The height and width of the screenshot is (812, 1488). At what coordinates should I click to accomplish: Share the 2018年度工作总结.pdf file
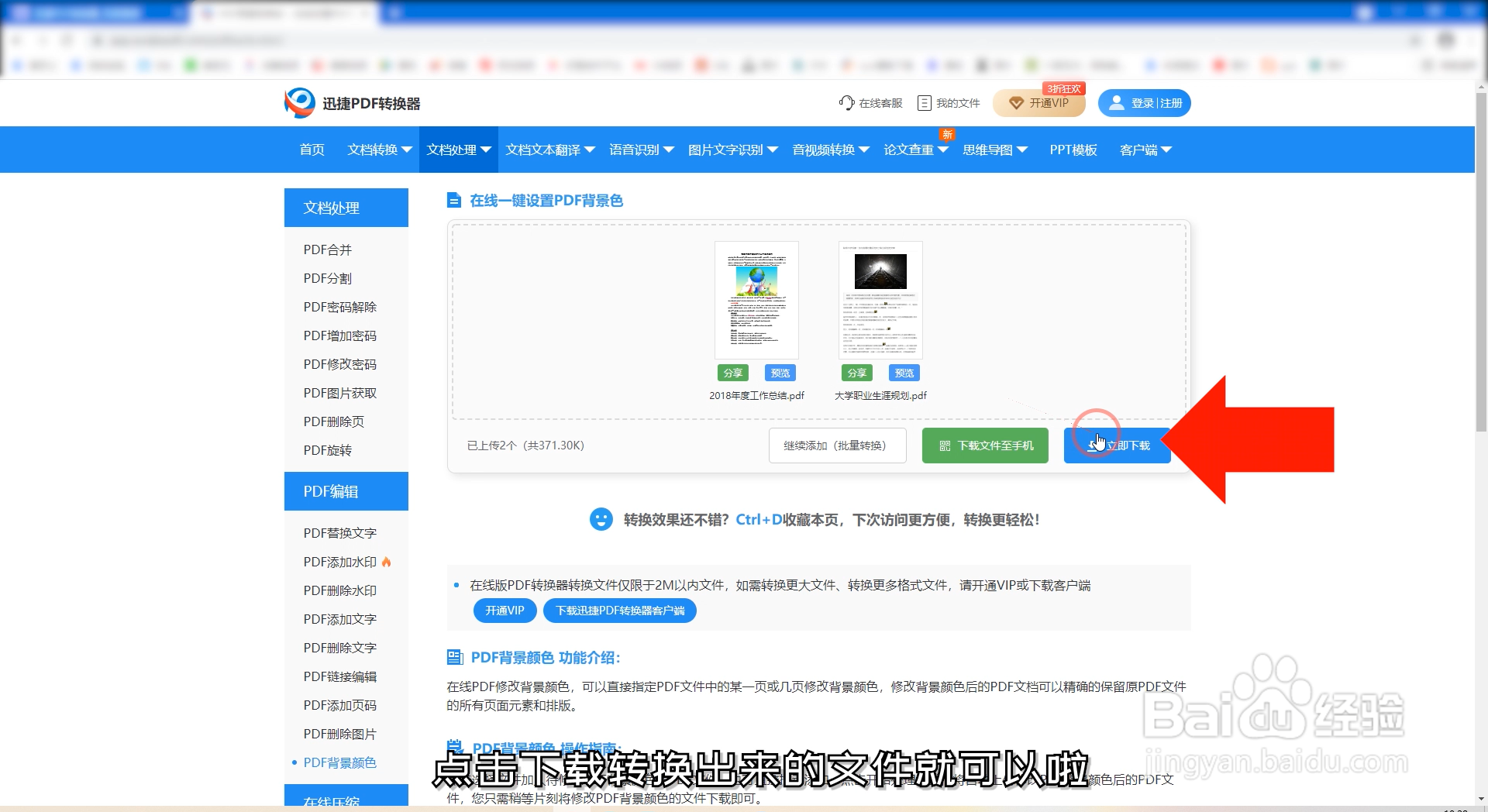(733, 373)
